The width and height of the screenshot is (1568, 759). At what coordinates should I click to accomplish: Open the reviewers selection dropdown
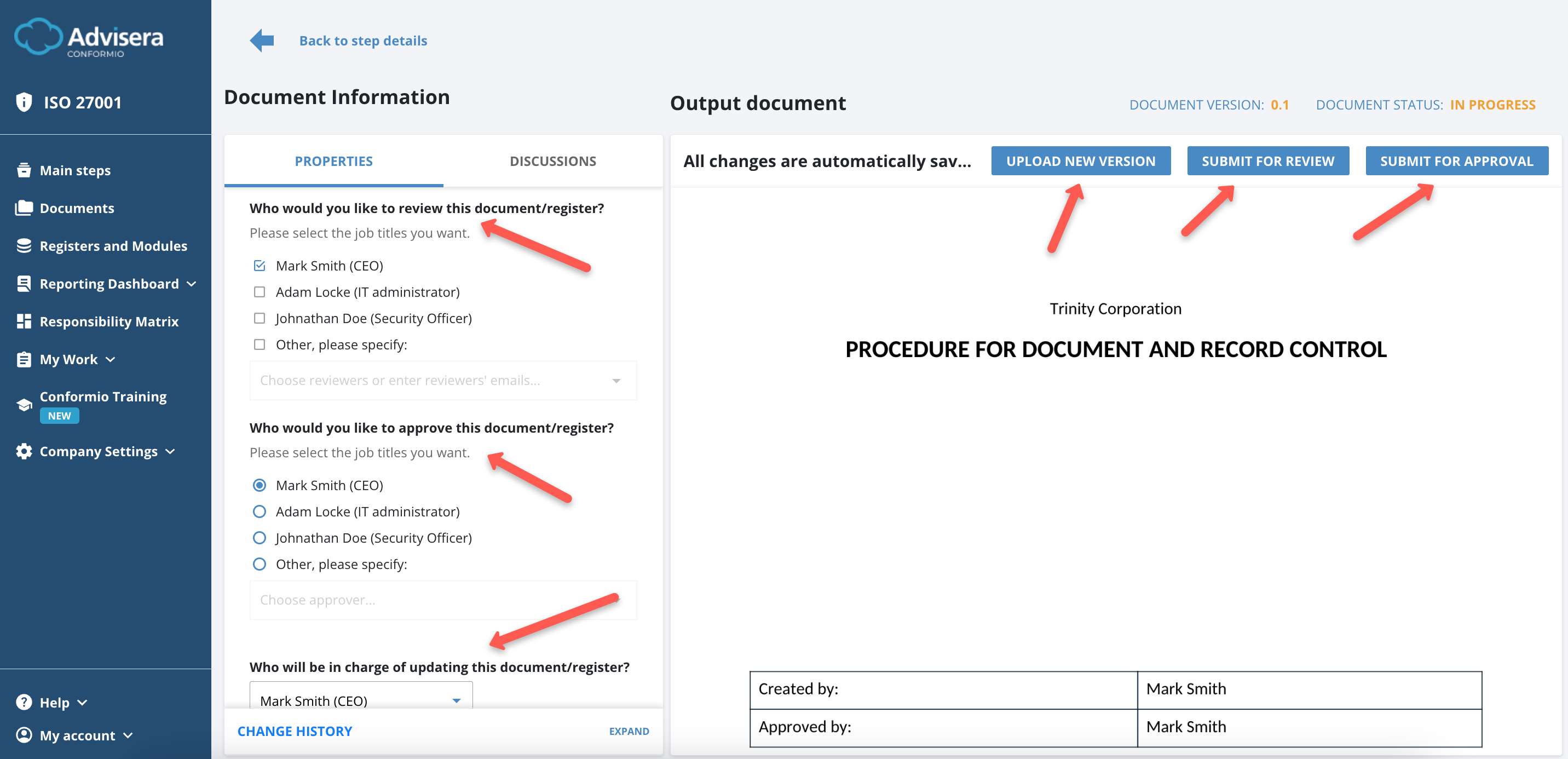tap(616, 380)
